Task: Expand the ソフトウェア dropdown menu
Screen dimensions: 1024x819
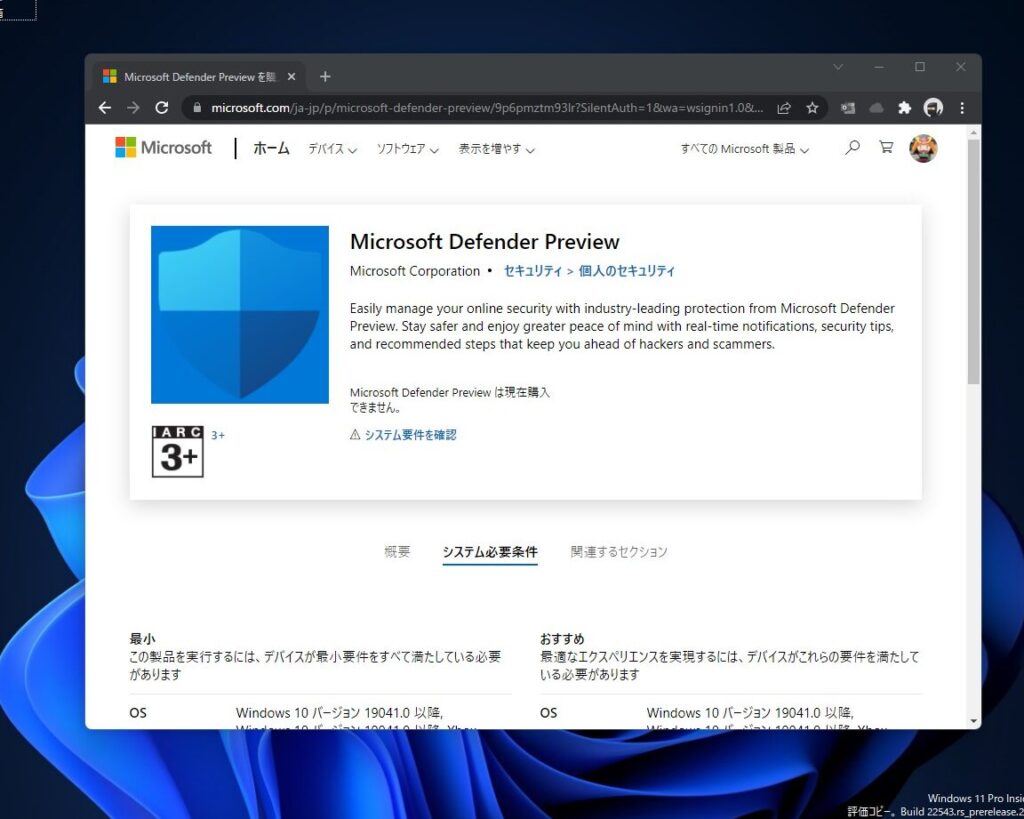Action: pos(407,149)
